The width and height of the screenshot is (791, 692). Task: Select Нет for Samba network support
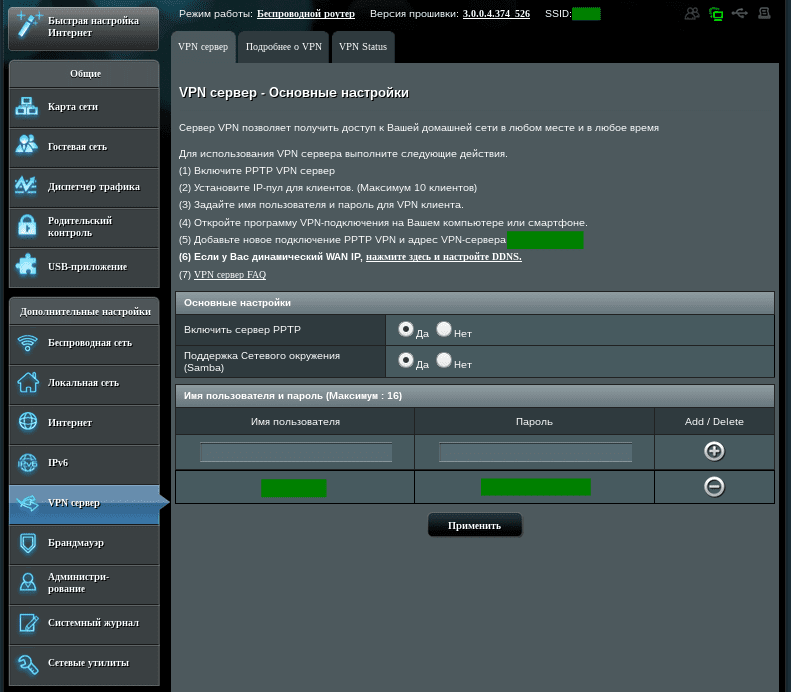[x=443, y=360]
